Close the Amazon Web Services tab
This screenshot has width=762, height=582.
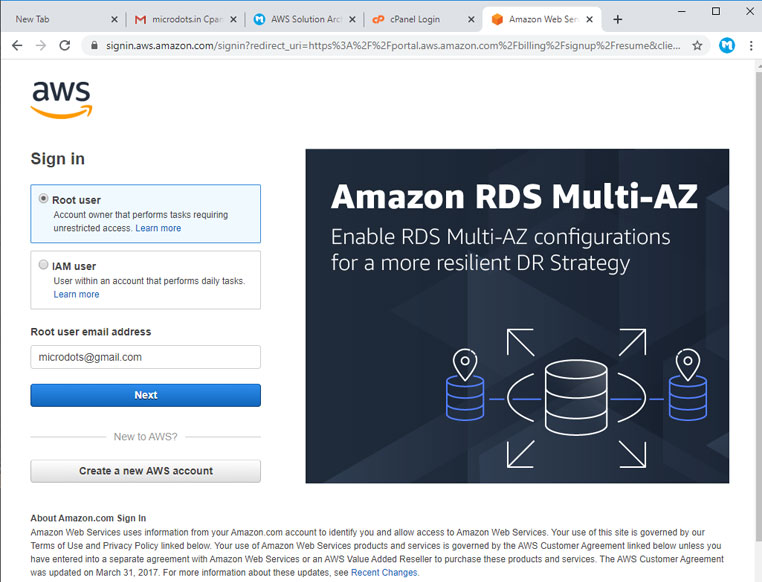coord(589,19)
